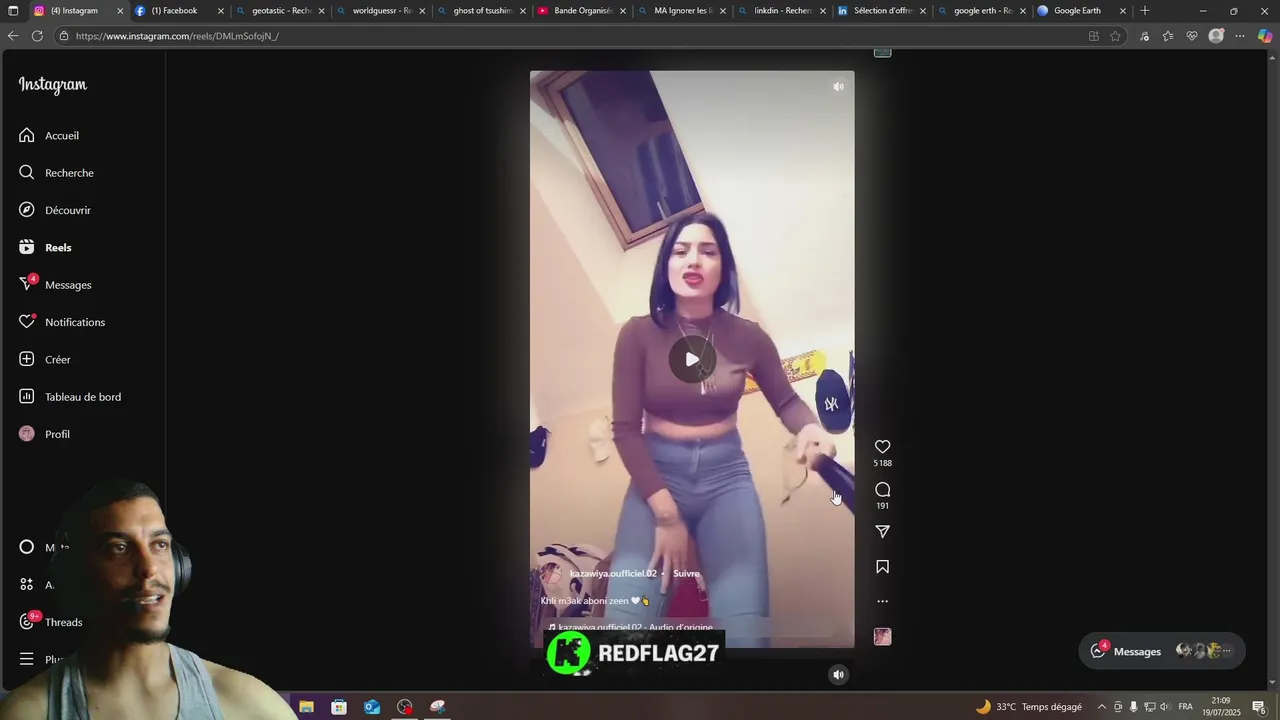Save the reel with bookmark icon

882,567
